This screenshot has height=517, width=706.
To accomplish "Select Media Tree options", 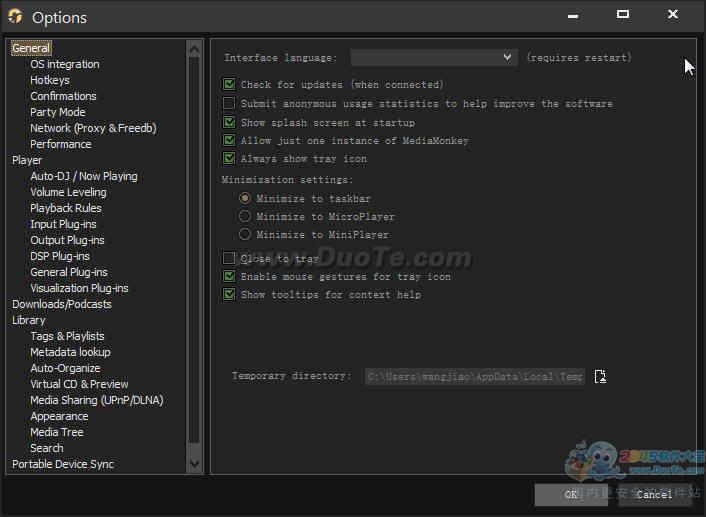I will point(57,432).
